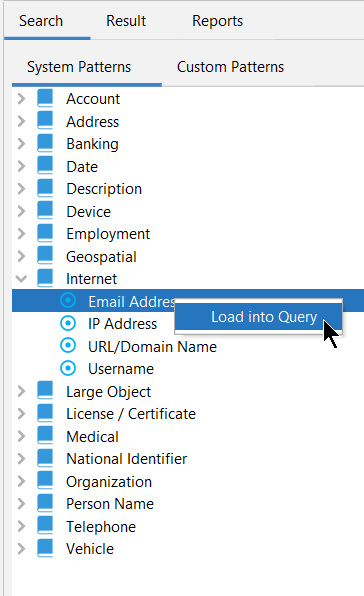Select the Account category label
Viewport: 364px width, 596px height.
tap(93, 99)
